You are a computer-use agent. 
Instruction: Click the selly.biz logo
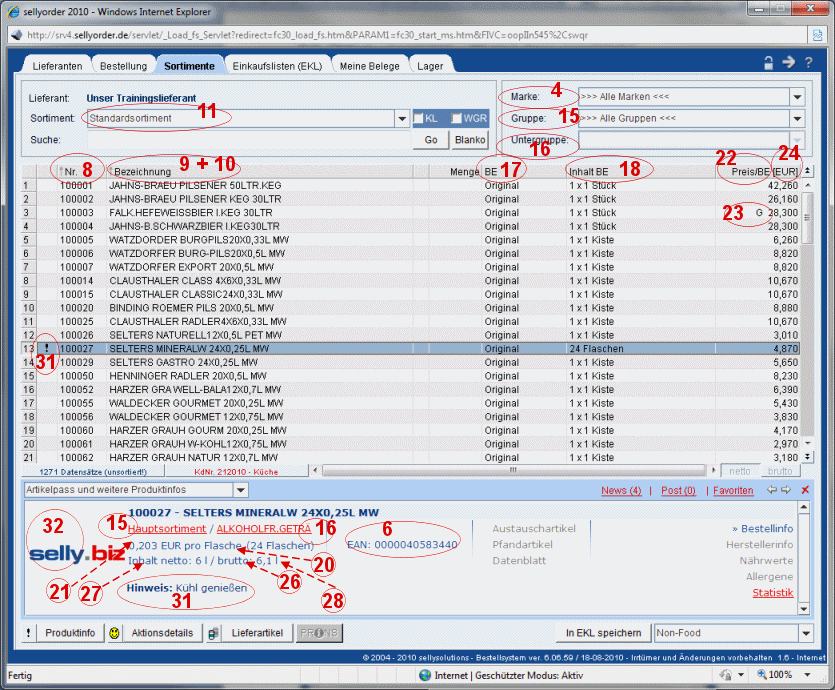pyautogui.click(x=76, y=553)
